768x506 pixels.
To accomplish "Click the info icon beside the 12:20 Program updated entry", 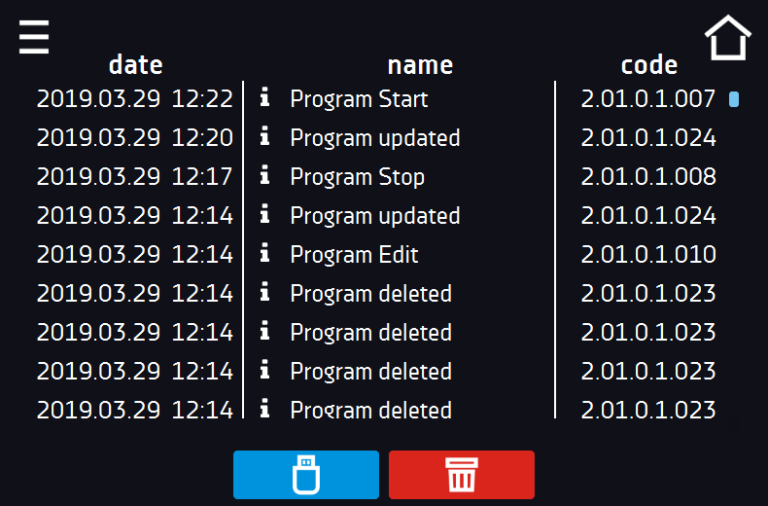I will pyautogui.click(x=264, y=136).
